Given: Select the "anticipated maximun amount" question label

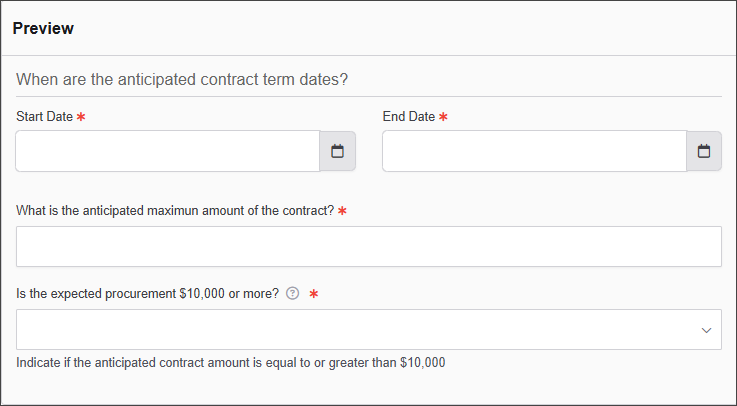Looking at the screenshot, I should (175, 212).
